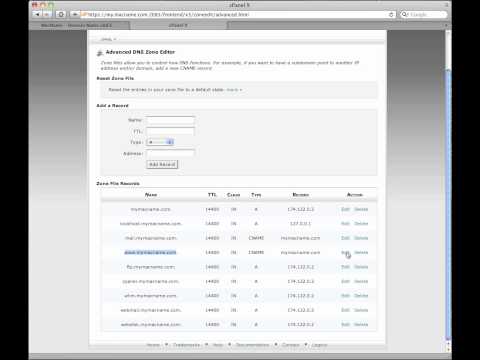Click the Advanced DNS Zone Editor heading icon
Viewport: 480px width, 360px height.
[99, 53]
